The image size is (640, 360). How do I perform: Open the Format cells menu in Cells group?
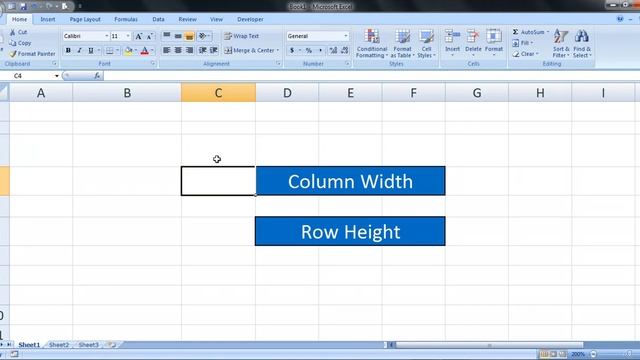(x=494, y=43)
